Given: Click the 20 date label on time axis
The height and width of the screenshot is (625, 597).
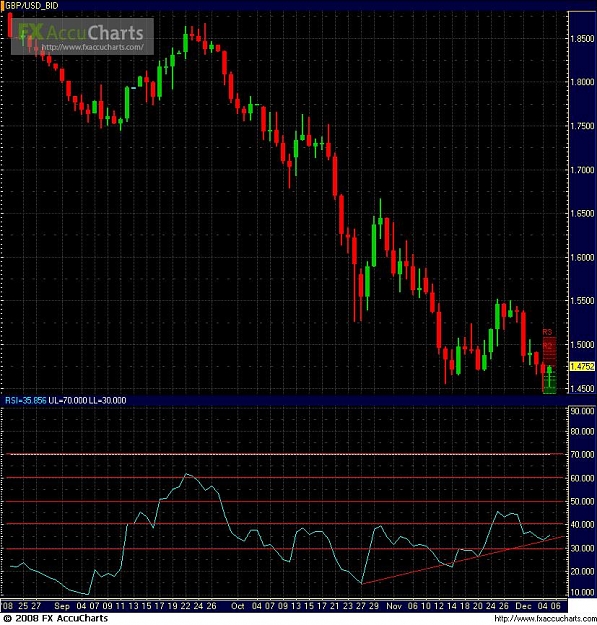Looking at the screenshot, I should pos(478,606).
